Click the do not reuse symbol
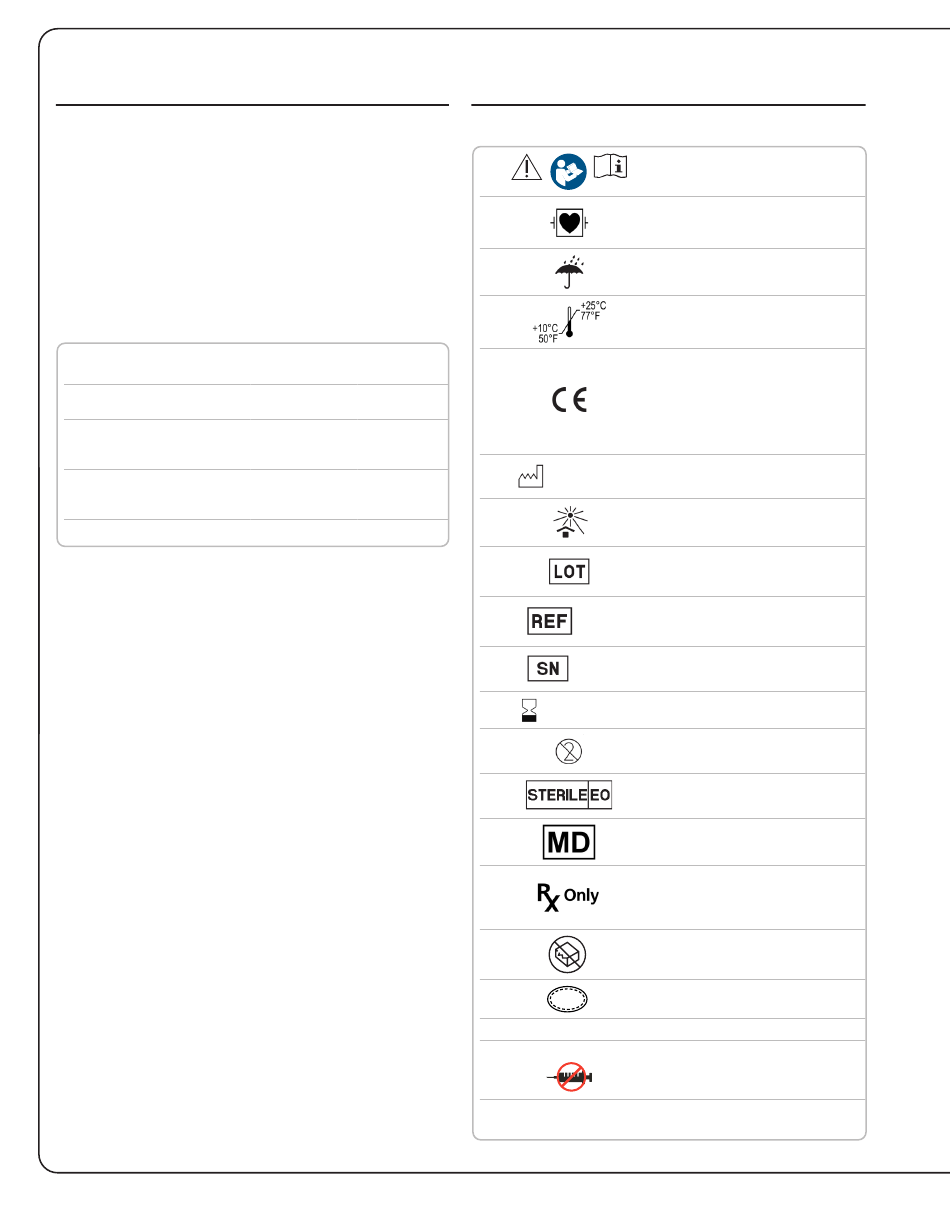 point(568,750)
